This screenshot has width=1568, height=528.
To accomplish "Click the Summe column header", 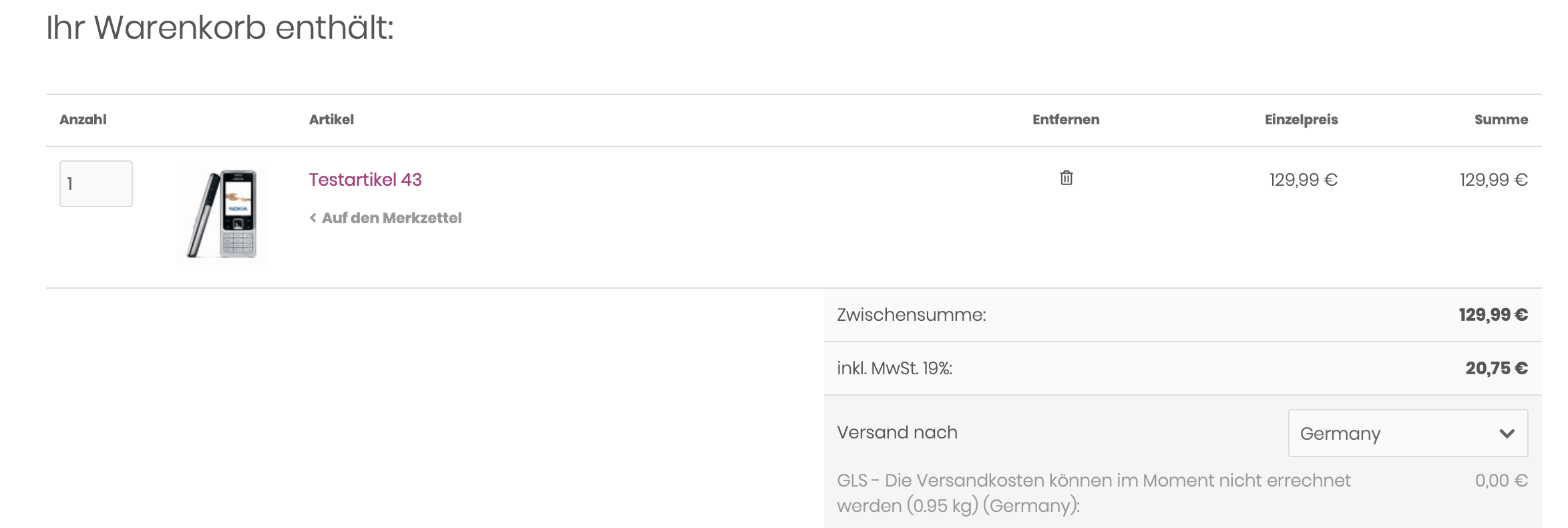I will pos(1501,120).
